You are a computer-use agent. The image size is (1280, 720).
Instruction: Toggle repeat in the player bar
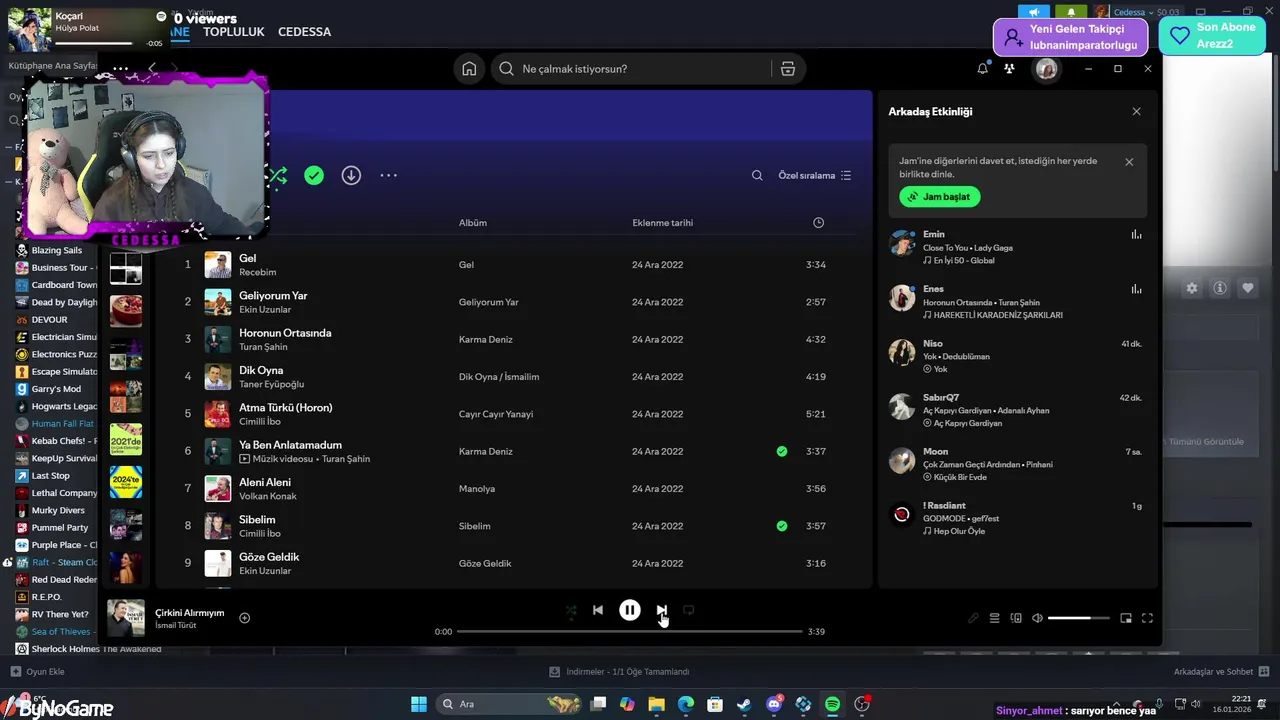click(x=688, y=610)
